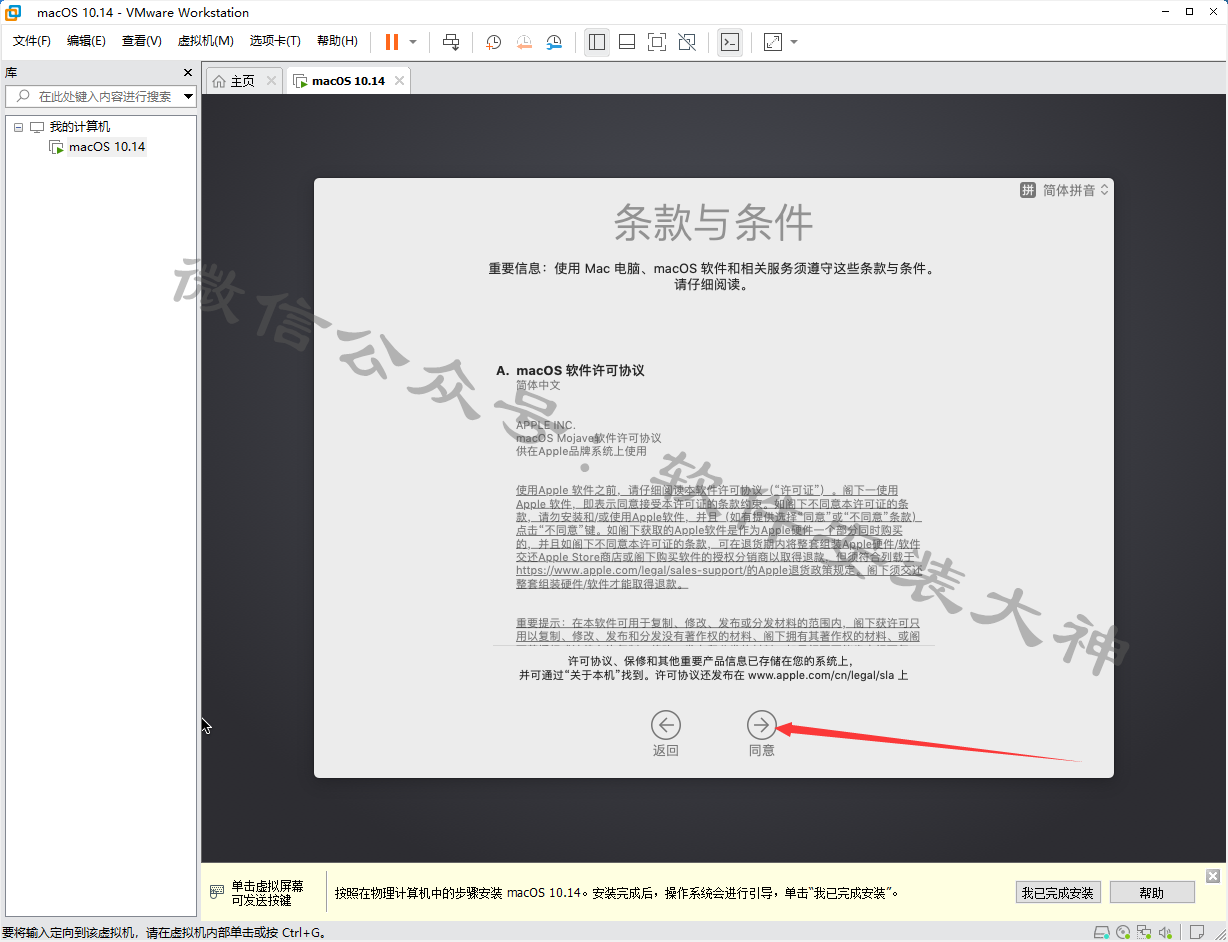Open stretch display dropdown arrow
Image resolution: width=1228 pixels, height=942 pixels.
click(x=794, y=42)
